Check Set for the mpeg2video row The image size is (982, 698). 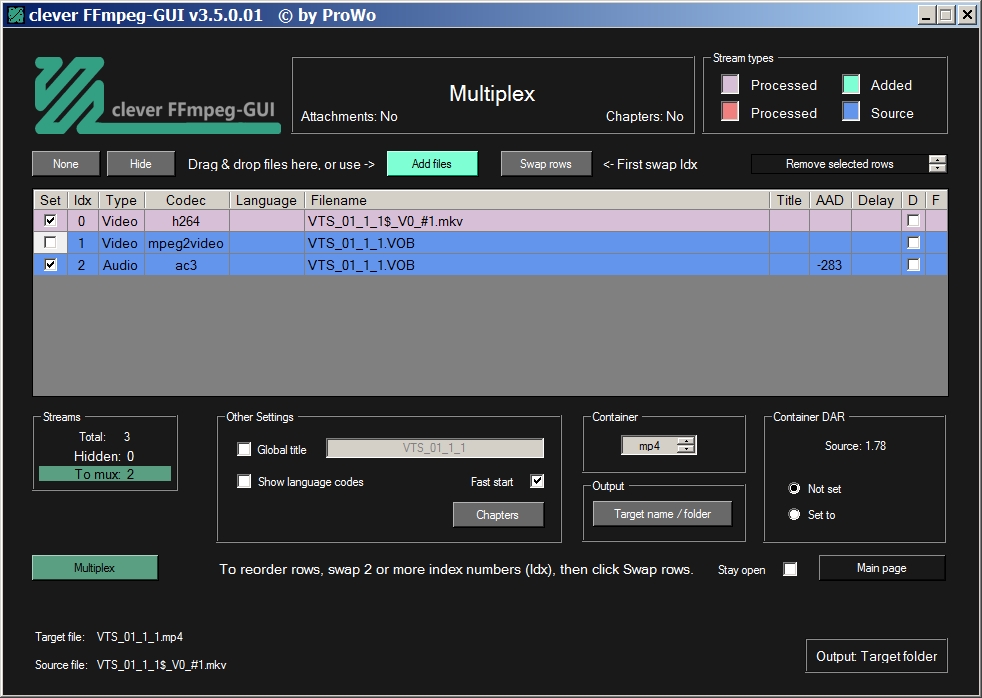(x=50, y=242)
